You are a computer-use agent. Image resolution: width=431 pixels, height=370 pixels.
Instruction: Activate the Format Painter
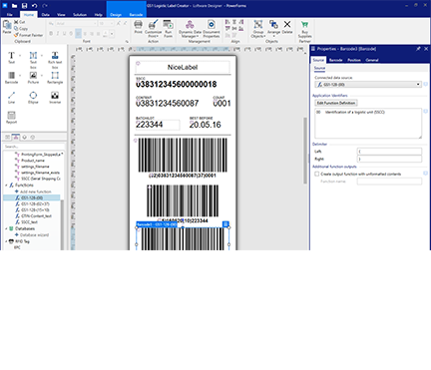point(28,35)
